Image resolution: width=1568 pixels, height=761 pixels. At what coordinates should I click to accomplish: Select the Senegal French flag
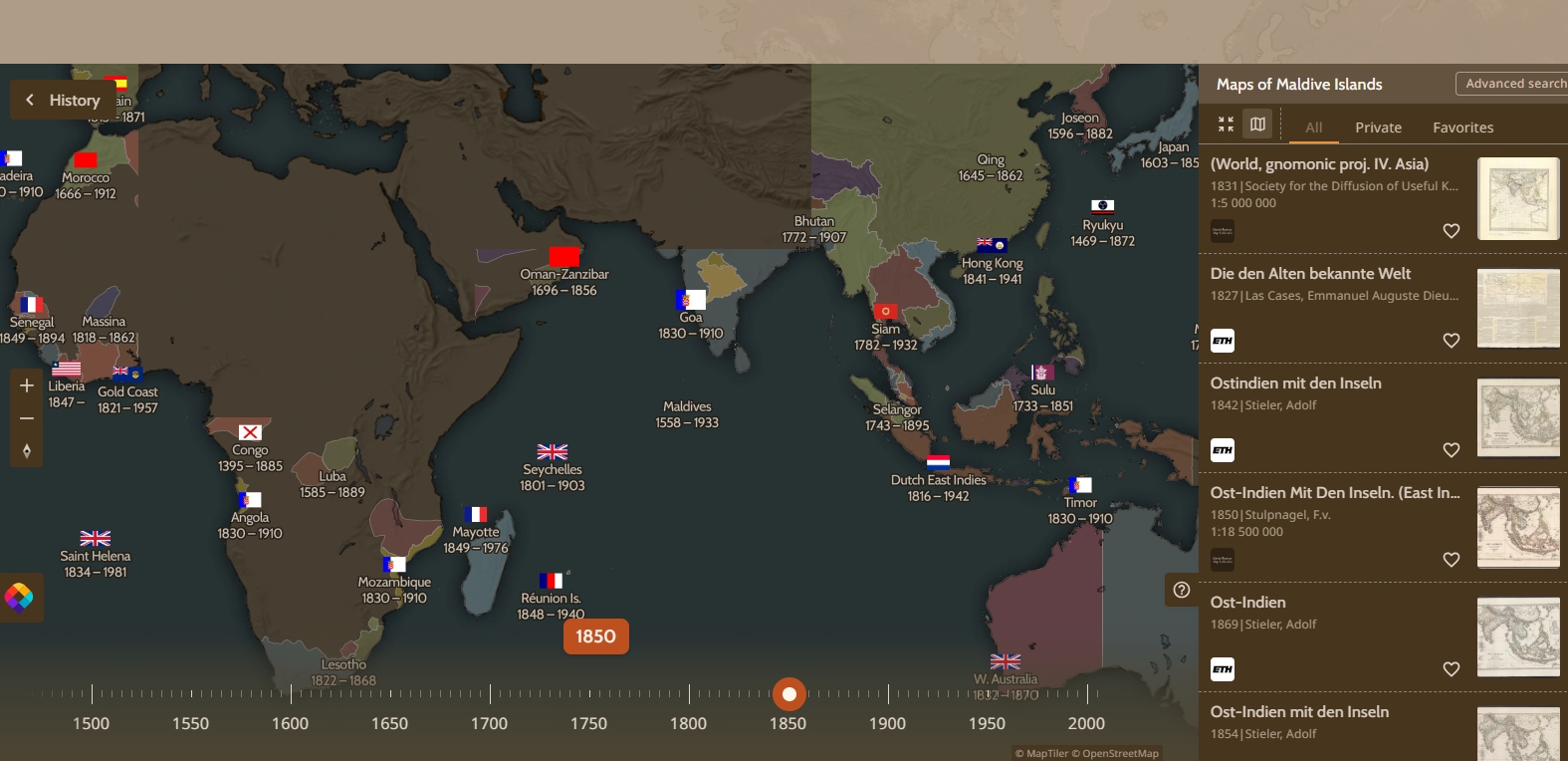[x=31, y=305]
